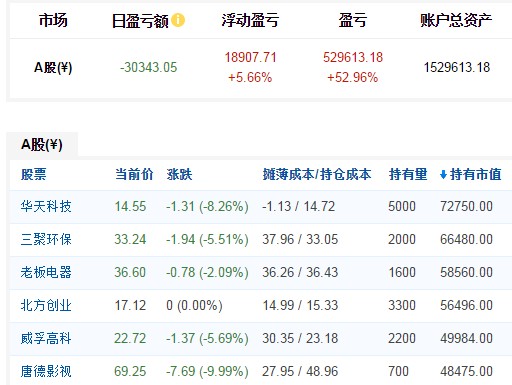
Task: Click 三聚环保 holding quantity 2000
Action: point(402,239)
